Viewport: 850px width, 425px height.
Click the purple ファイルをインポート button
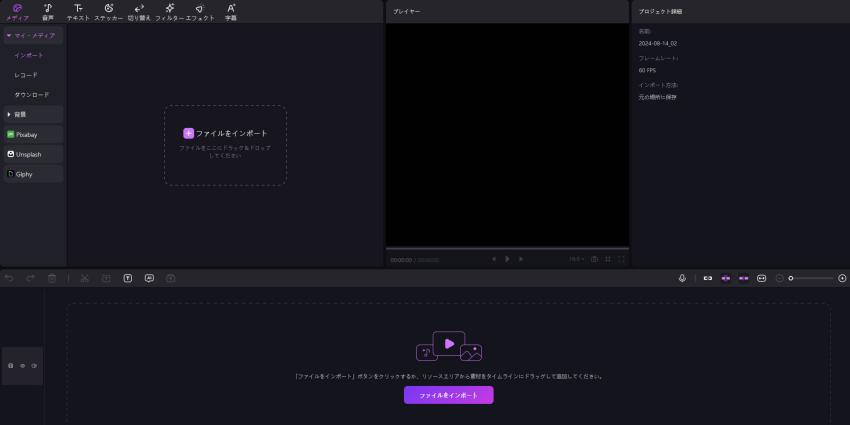pyautogui.click(x=448, y=395)
